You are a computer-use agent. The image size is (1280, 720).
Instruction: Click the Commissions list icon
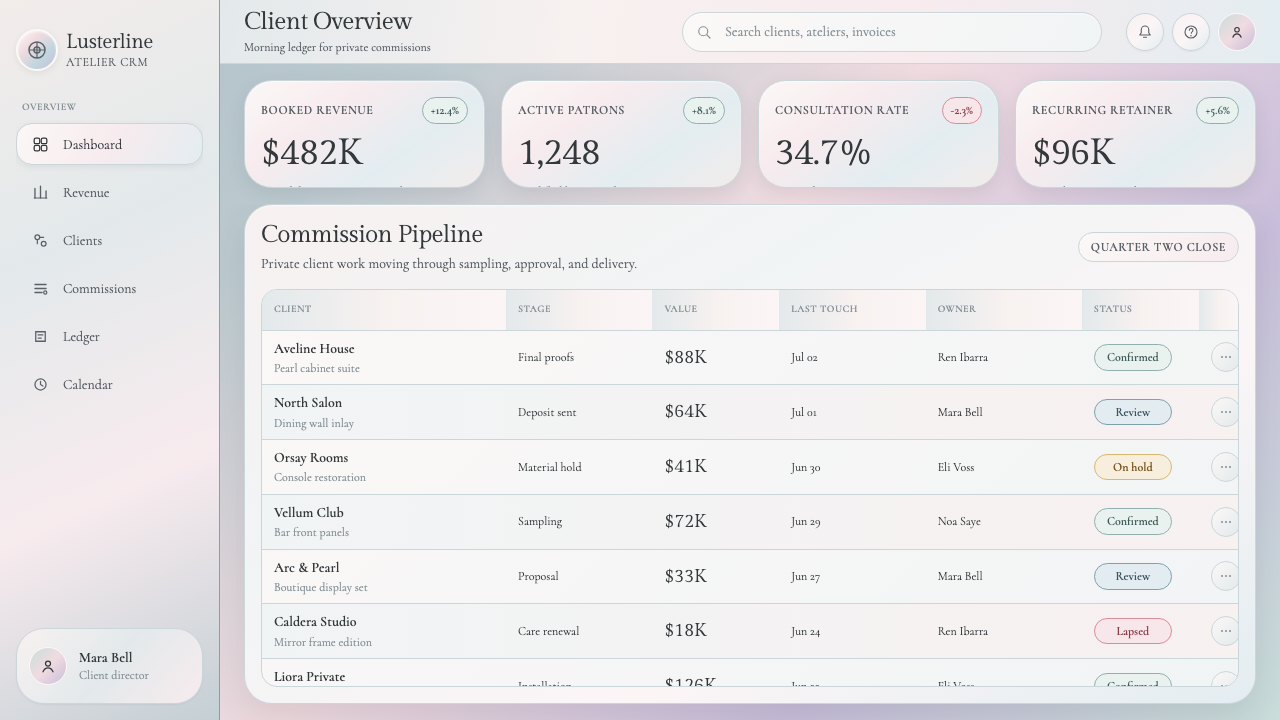pyautogui.click(x=40, y=289)
